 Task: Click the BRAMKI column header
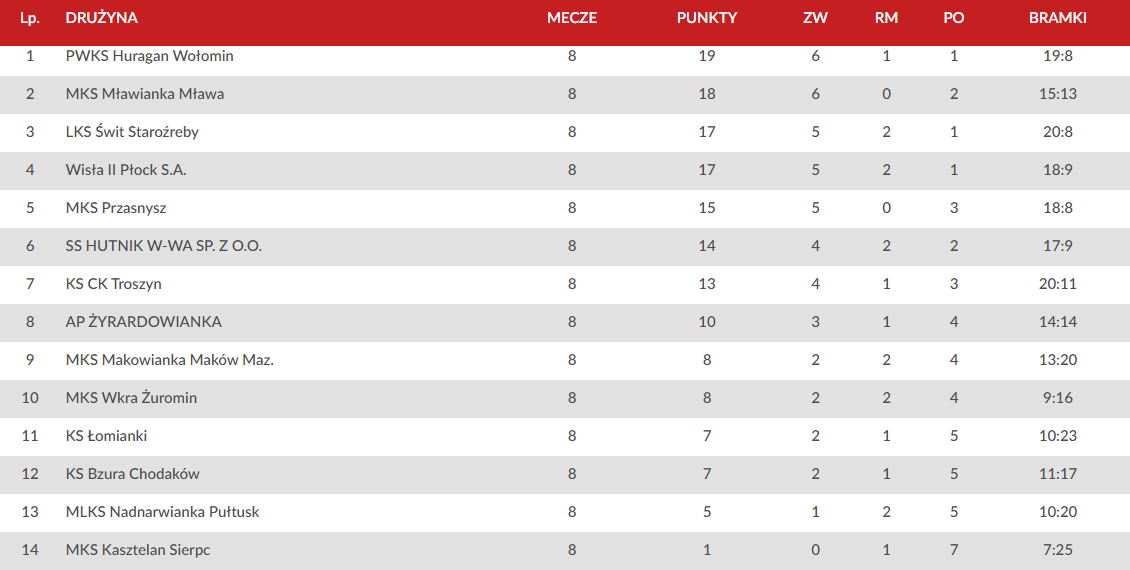1058,18
